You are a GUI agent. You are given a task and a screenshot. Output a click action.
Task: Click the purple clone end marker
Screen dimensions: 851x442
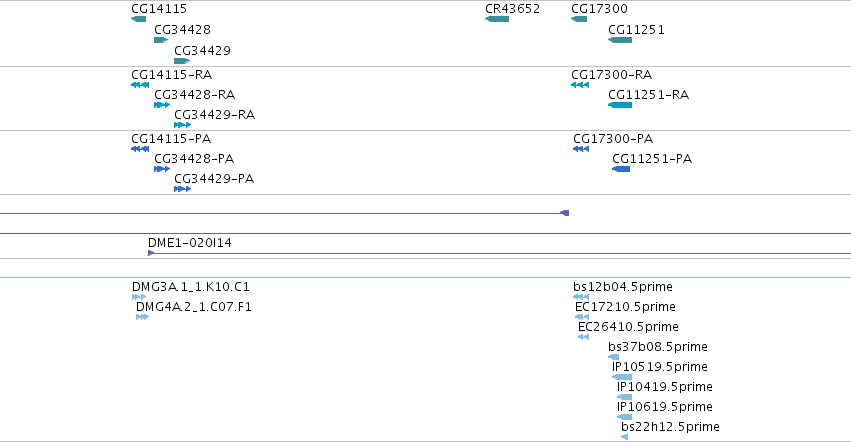(x=564, y=213)
